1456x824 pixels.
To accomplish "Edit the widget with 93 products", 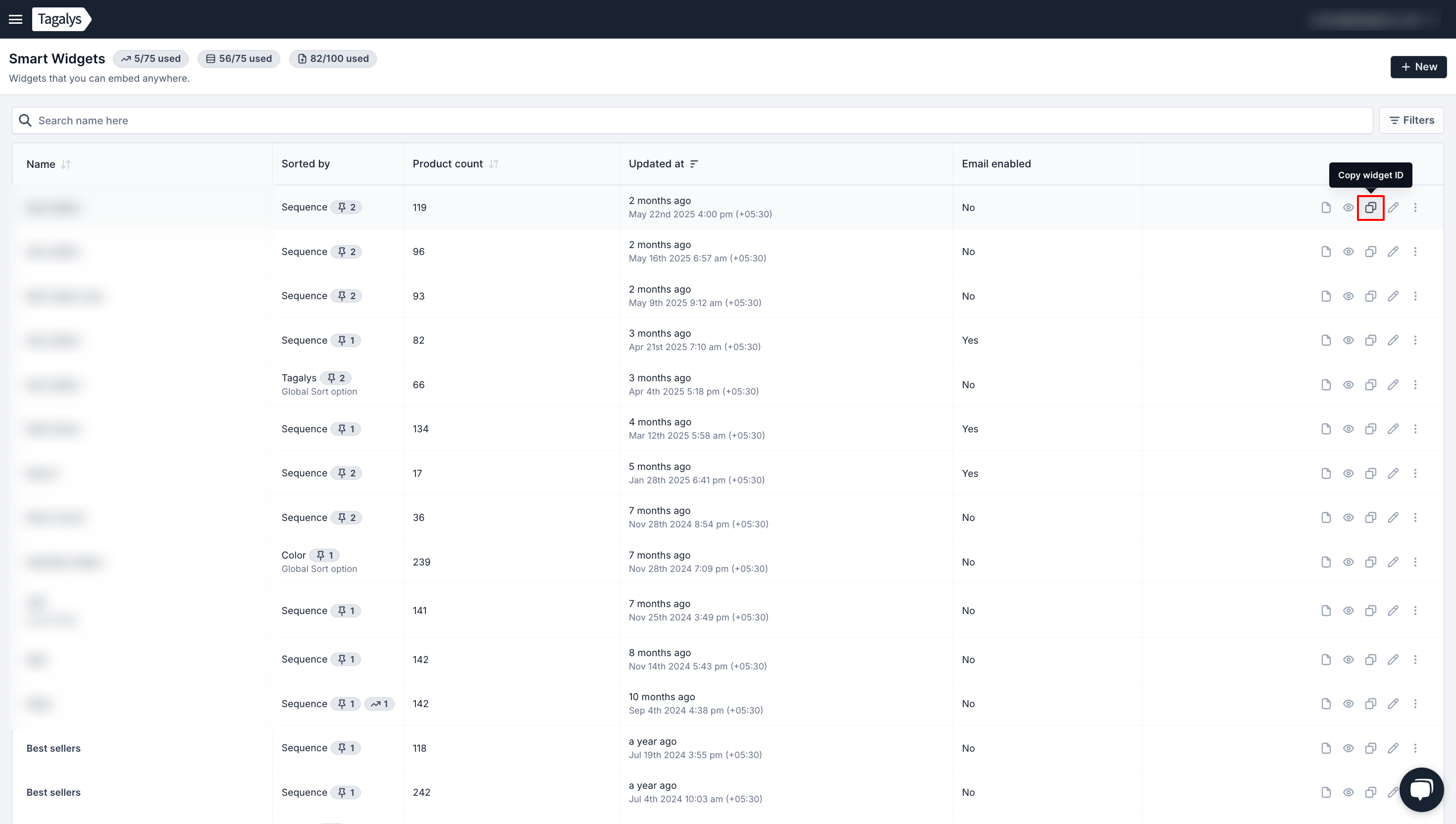I will [x=1393, y=296].
